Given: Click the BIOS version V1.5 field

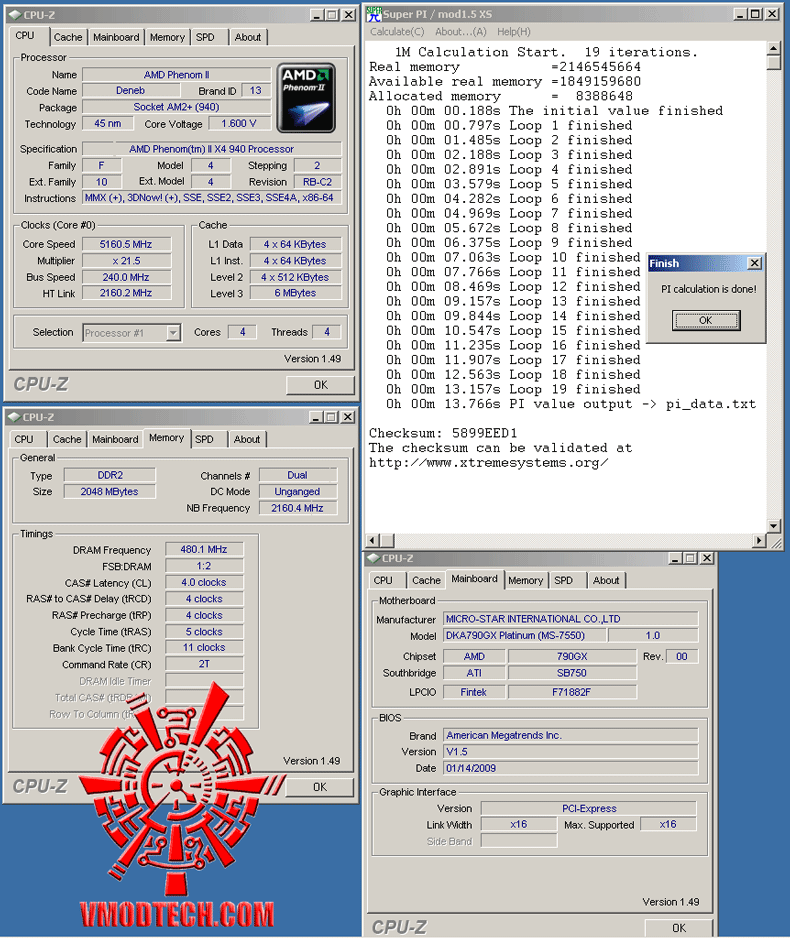Looking at the screenshot, I should (571, 751).
